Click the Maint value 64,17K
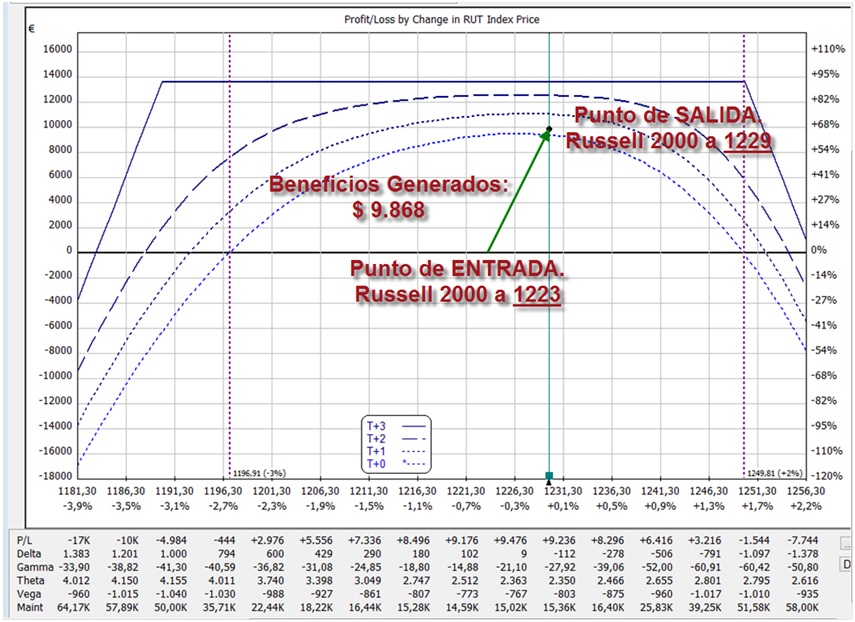The height and width of the screenshot is (622, 855). tap(74, 607)
